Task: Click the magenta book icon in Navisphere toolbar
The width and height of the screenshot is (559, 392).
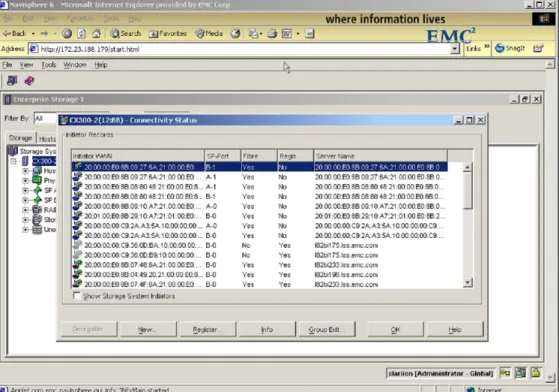Action: [29, 81]
